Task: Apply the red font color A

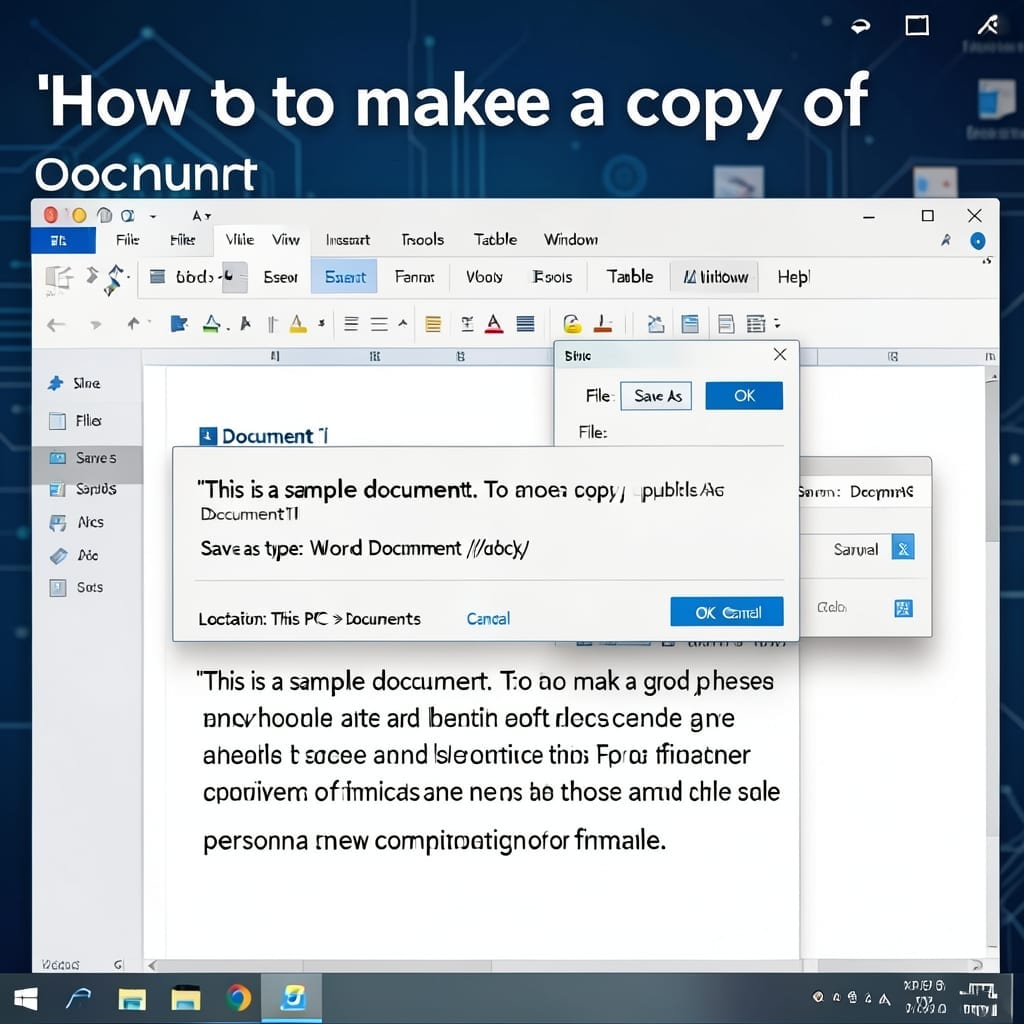Action: (x=494, y=323)
